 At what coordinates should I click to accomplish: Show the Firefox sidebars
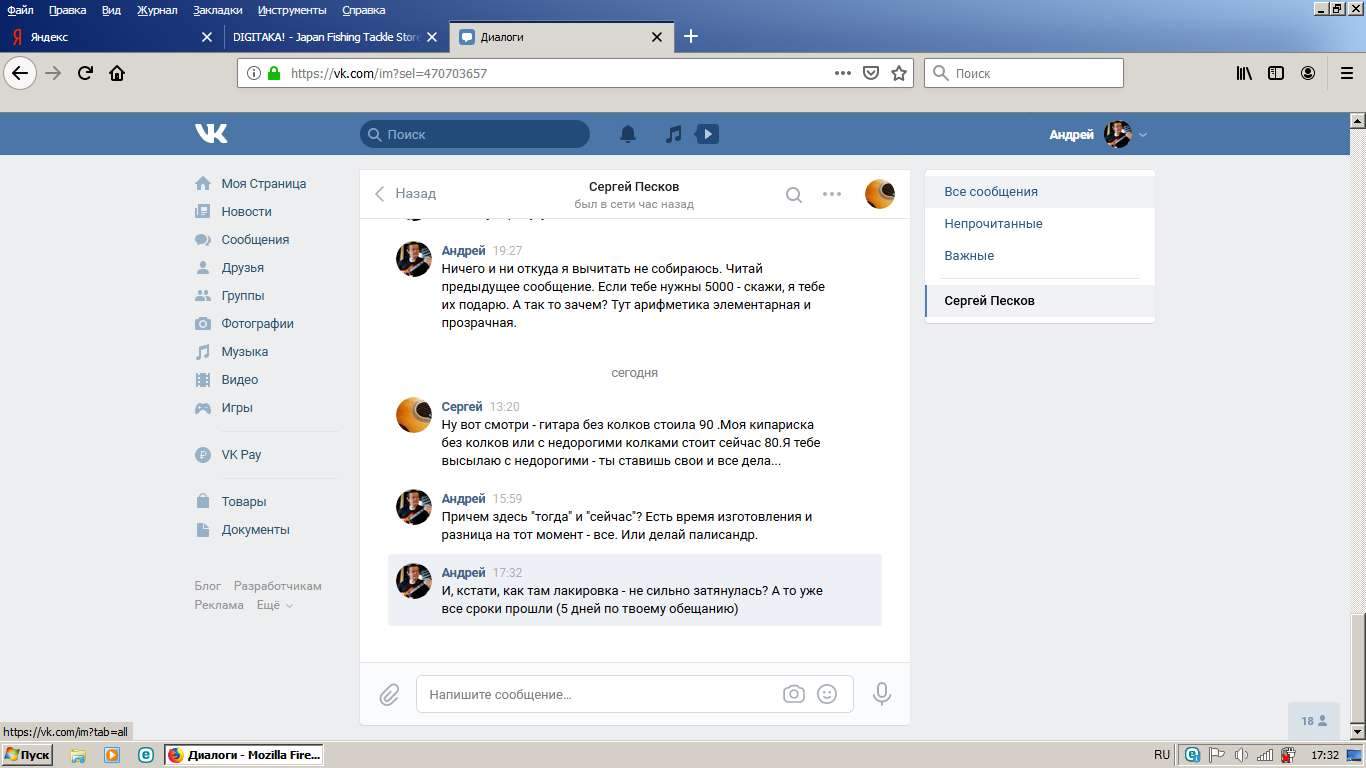tap(1276, 73)
